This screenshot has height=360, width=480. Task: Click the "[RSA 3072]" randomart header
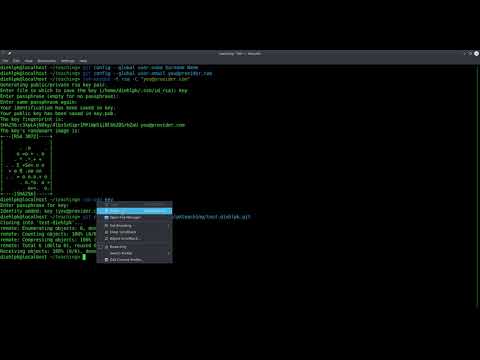(x=25, y=136)
